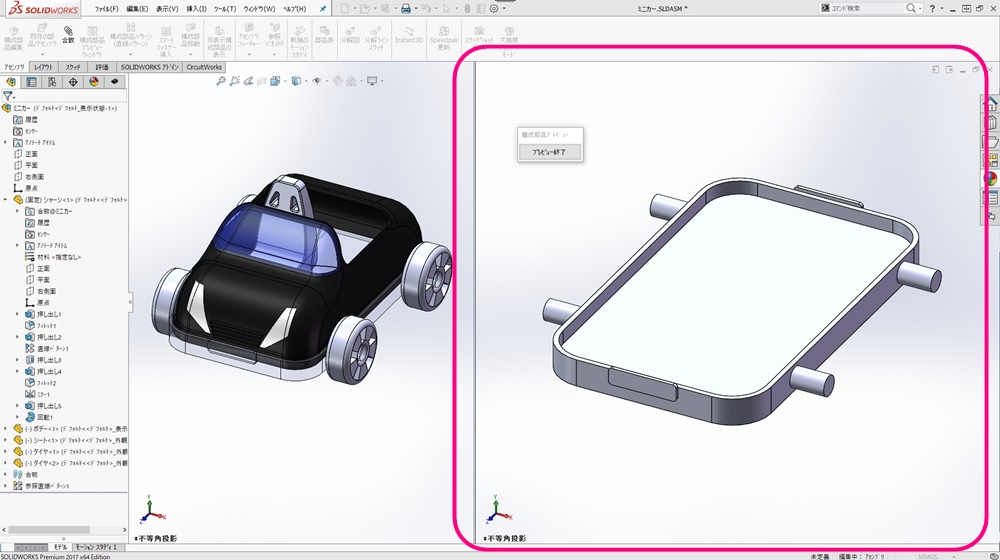This screenshot has width=1000, height=560.
Task: Collapse the (固定) シャーシ<1> tree node
Action: (x=5, y=200)
